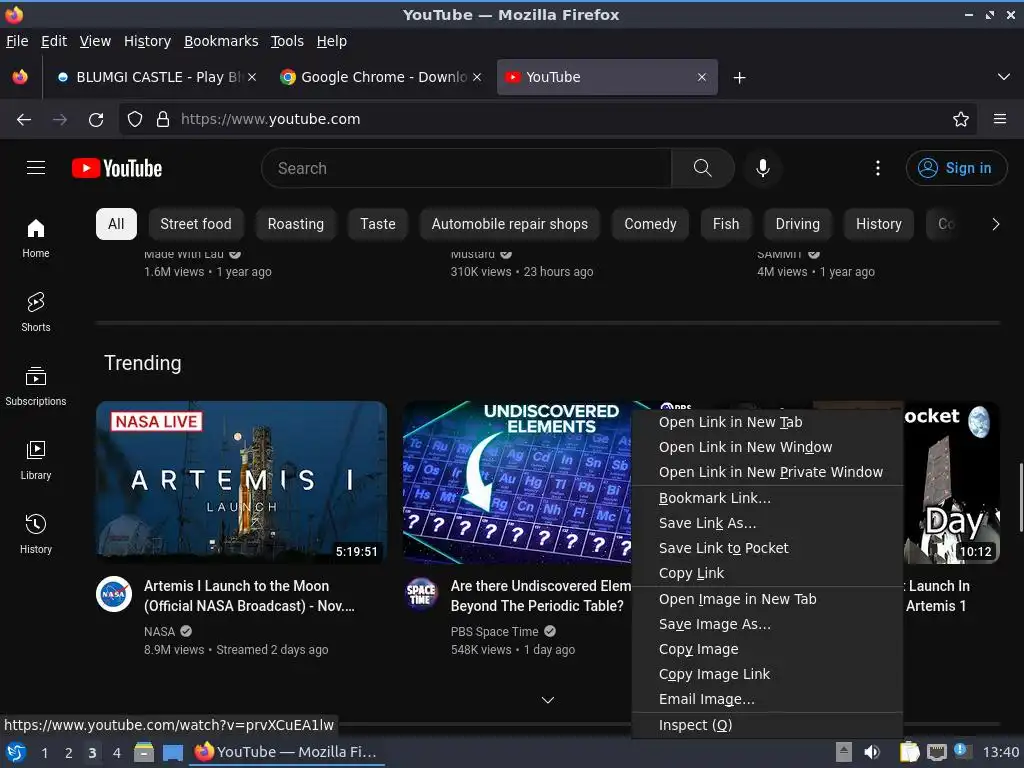Open Shorts from the sidebar

pos(35,312)
